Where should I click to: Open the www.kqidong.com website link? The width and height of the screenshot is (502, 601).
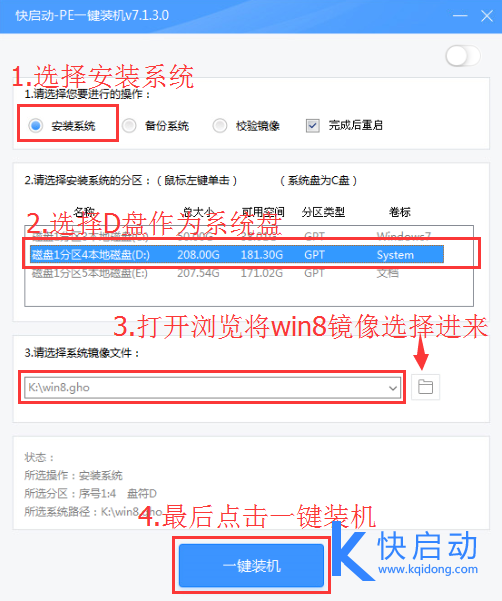pos(428,569)
